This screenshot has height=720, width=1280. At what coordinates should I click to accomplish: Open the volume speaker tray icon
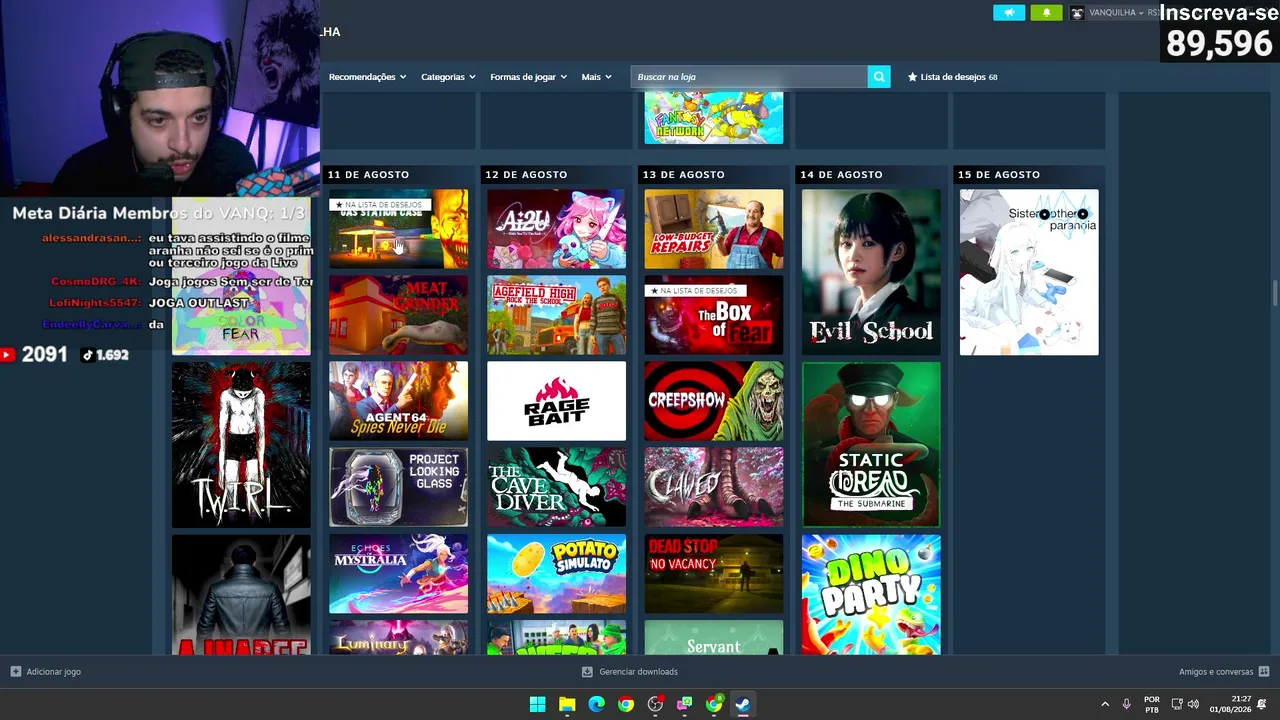[x=1193, y=704]
